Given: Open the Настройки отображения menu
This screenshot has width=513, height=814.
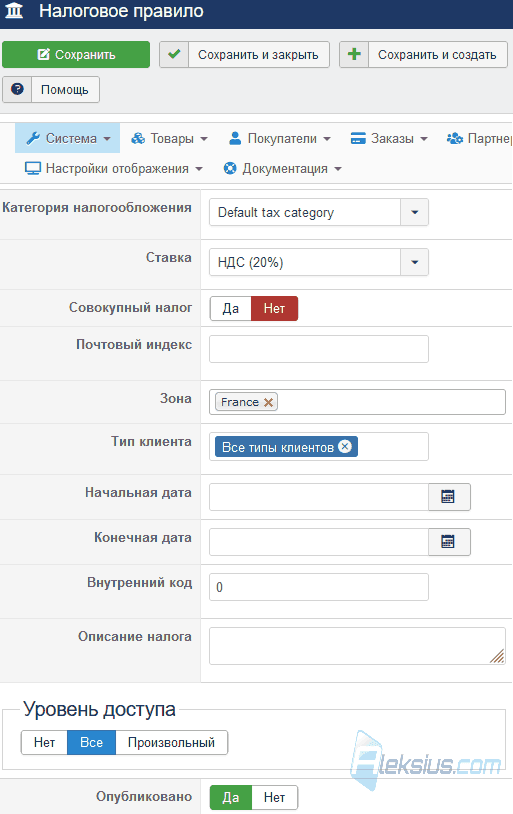Looking at the screenshot, I should (114, 168).
